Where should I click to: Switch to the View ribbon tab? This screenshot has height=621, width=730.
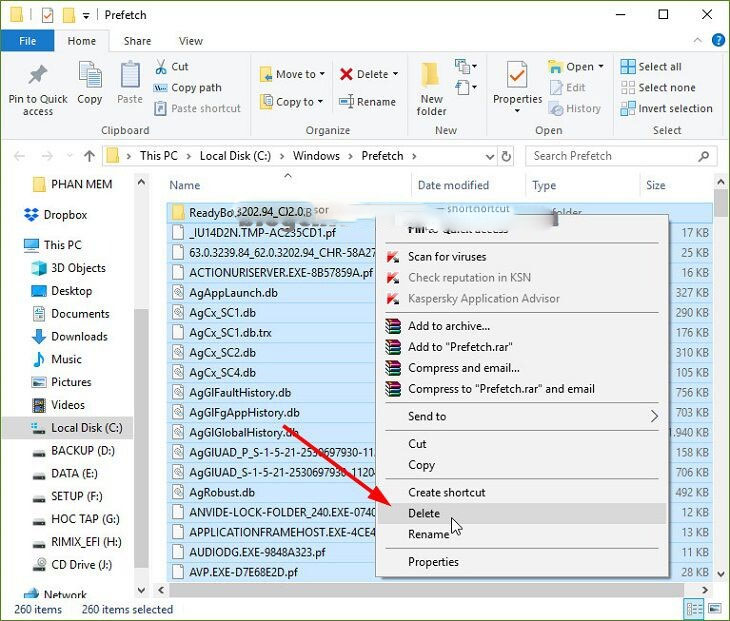[190, 41]
